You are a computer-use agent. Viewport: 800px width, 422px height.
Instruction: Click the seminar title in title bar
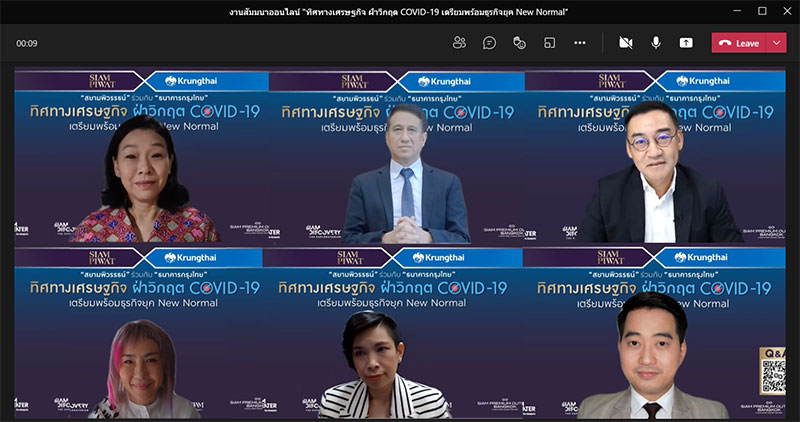click(398, 12)
